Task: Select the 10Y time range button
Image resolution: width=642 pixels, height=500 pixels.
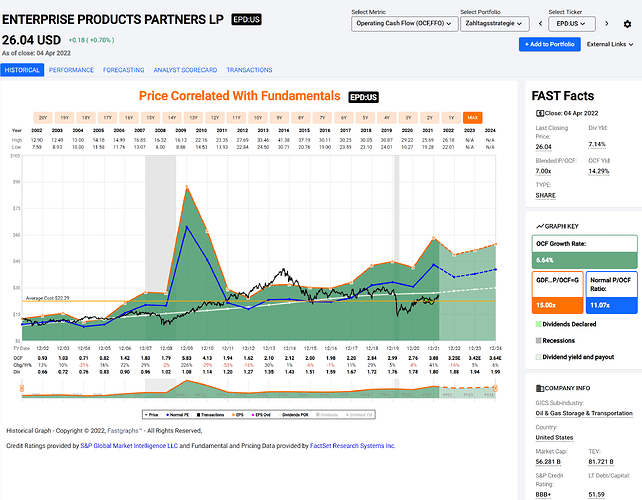Action: click(258, 118)
